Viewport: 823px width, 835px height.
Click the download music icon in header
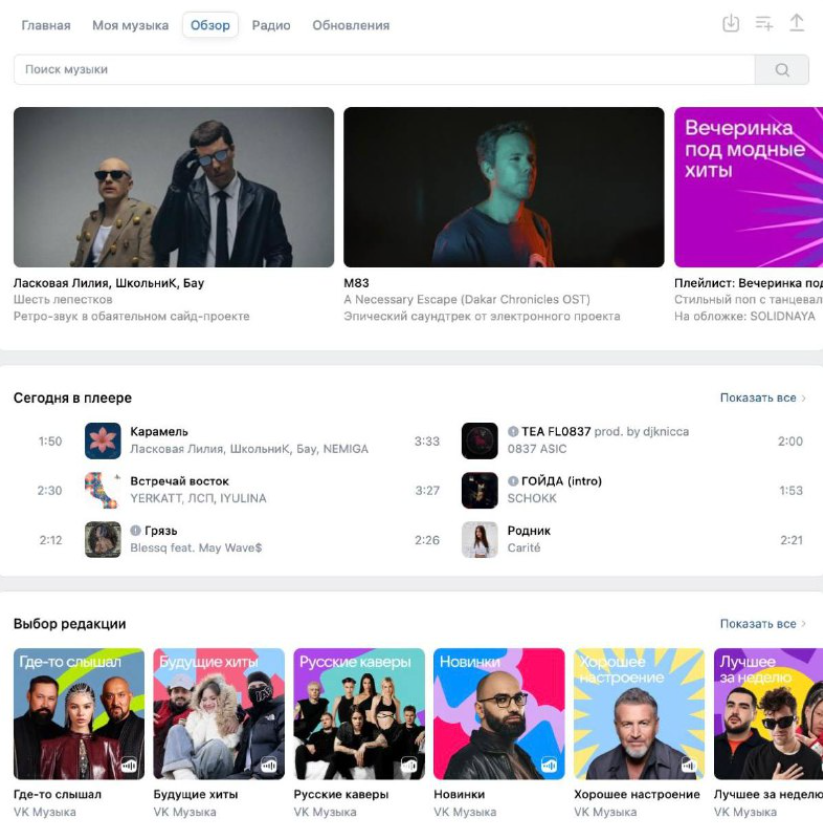(x=731, y=24)
